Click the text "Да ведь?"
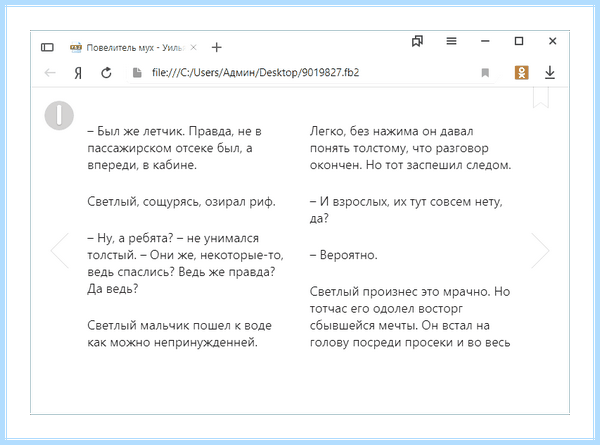 pyautogui.click(x=112, y=289)
